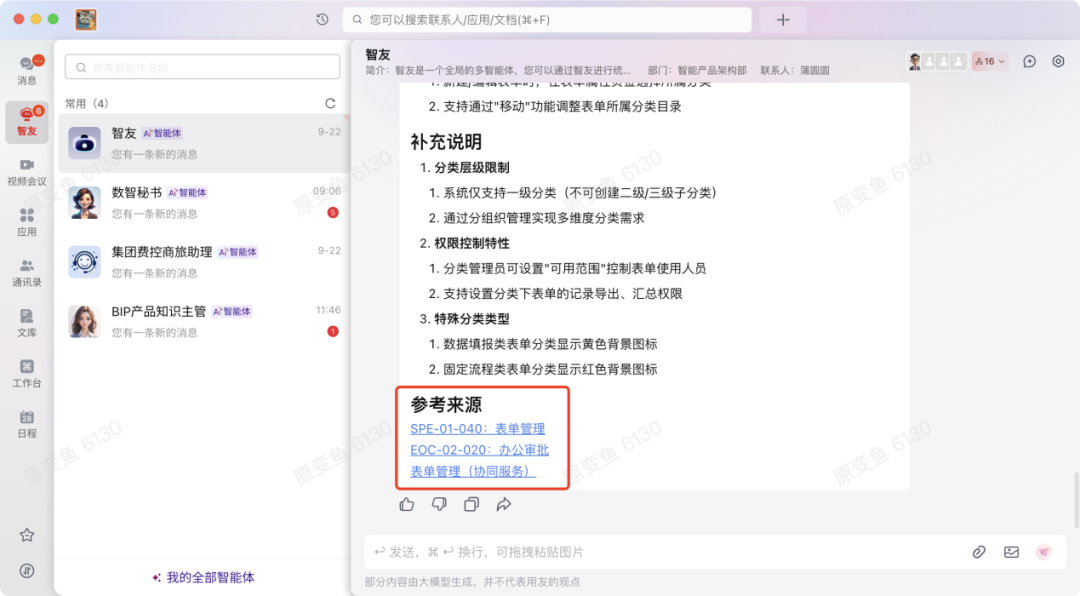Screen dimensions: 1080x596
Task: Click the 搜索智能体名称 search field
Action: pos(201,66)
